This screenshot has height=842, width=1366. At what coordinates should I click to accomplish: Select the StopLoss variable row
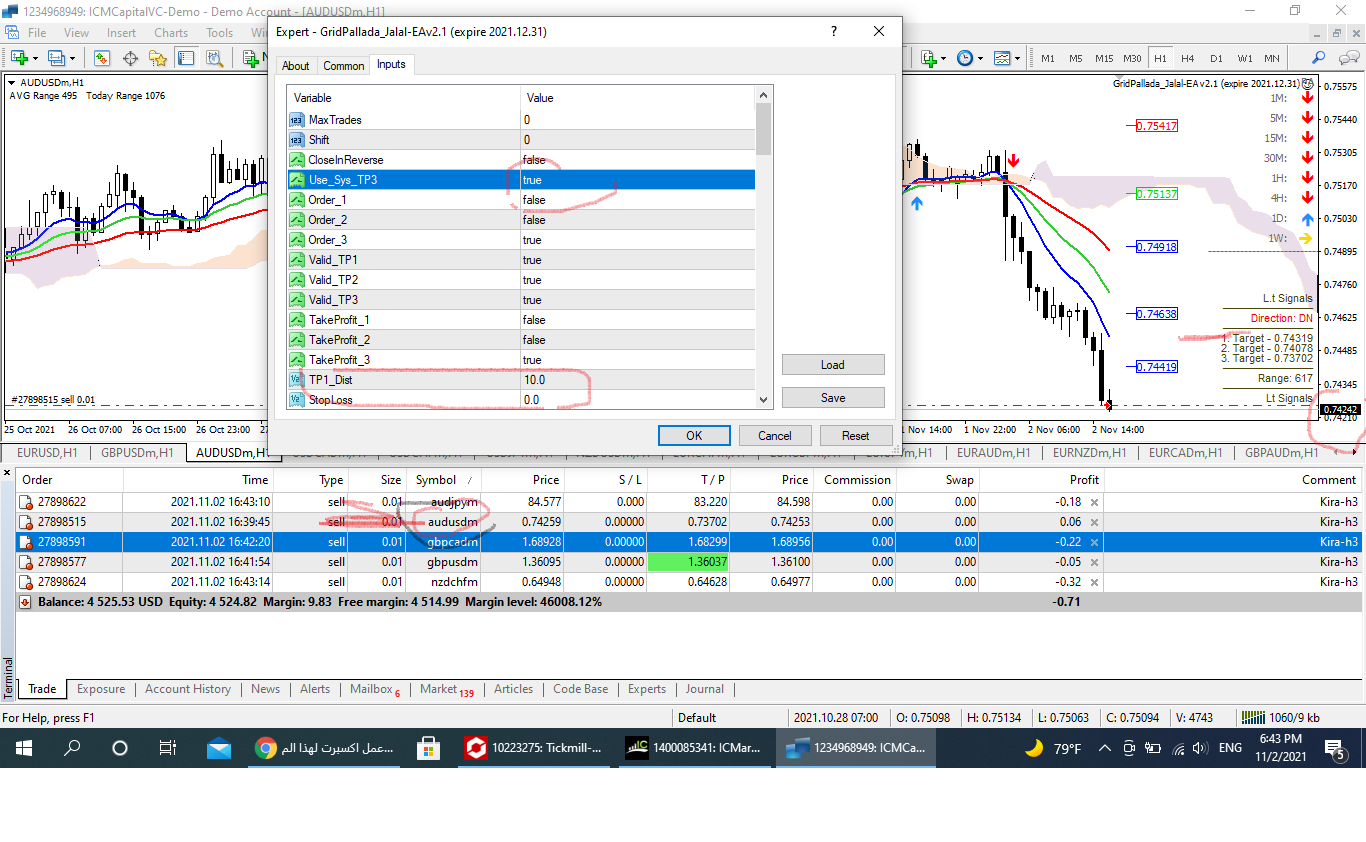tap(521, 400)
